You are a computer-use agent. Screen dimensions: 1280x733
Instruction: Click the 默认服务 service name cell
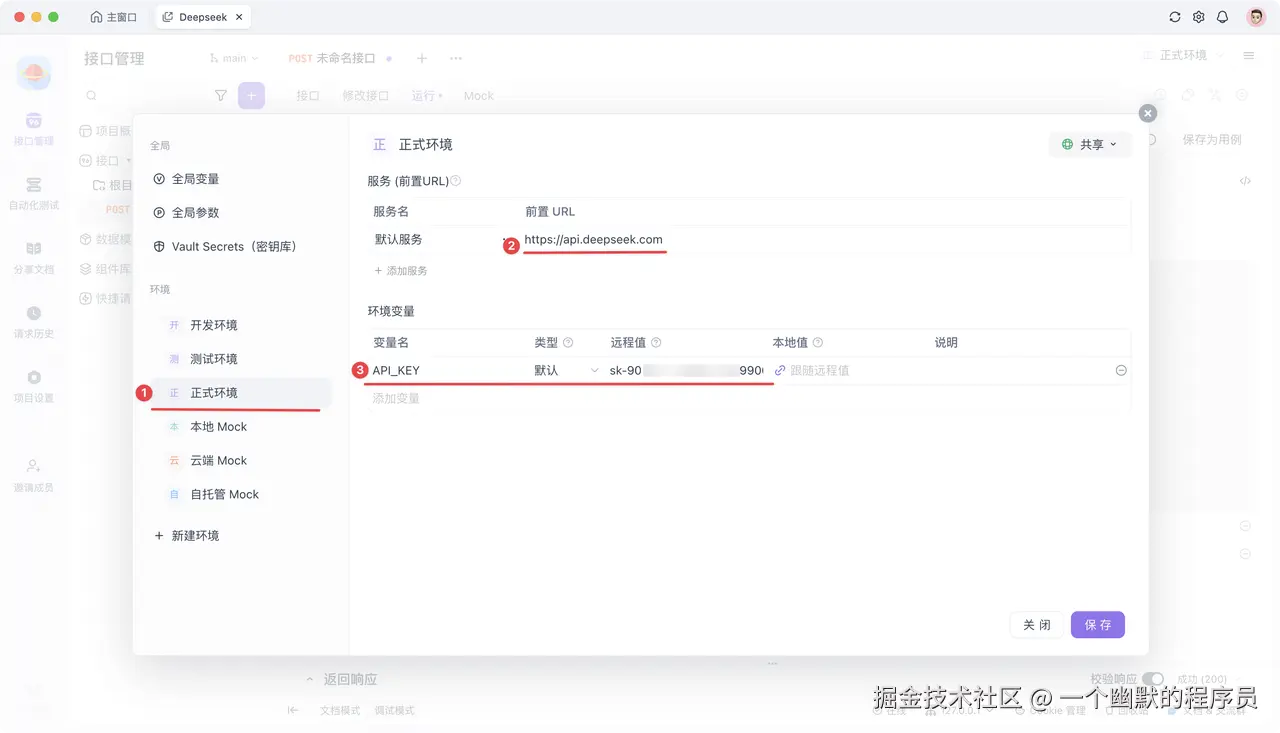pyautogui.click(x=398, y=240)
